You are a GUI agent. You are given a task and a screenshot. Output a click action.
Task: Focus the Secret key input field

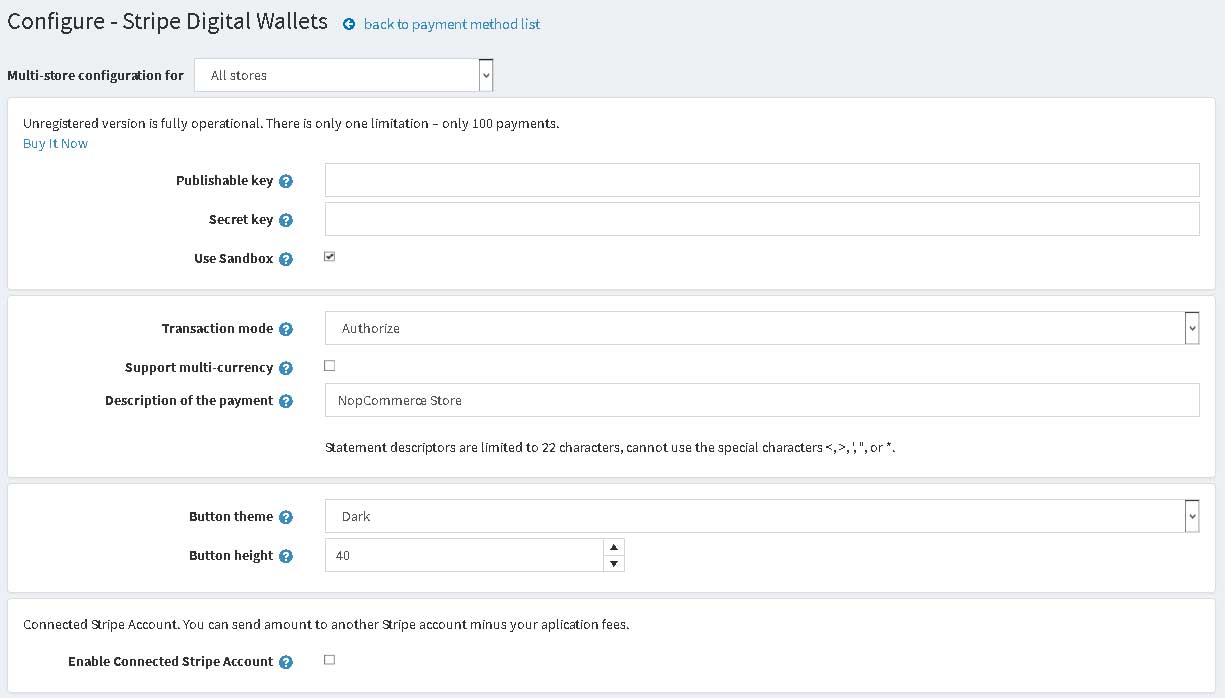pos(762,219)
